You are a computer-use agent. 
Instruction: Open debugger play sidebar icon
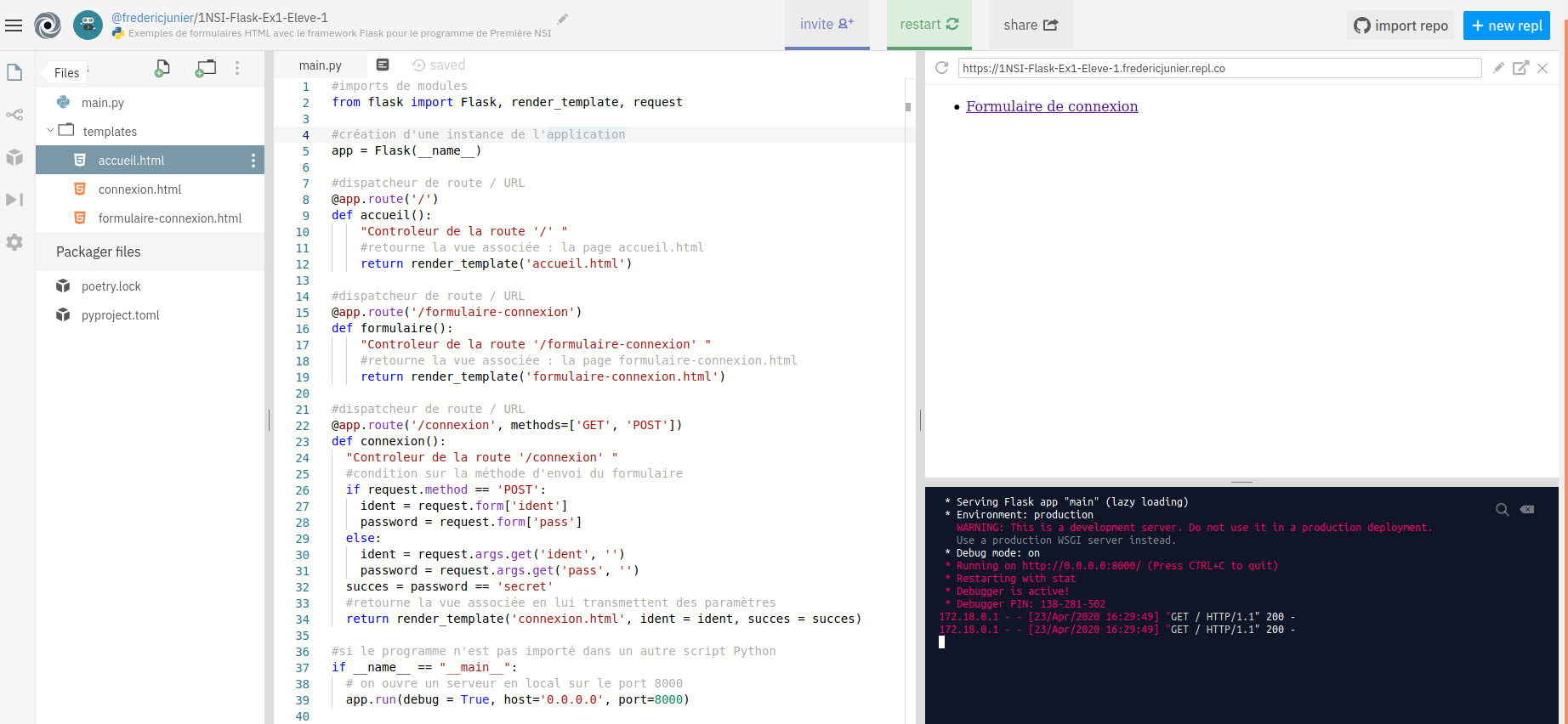14,200
